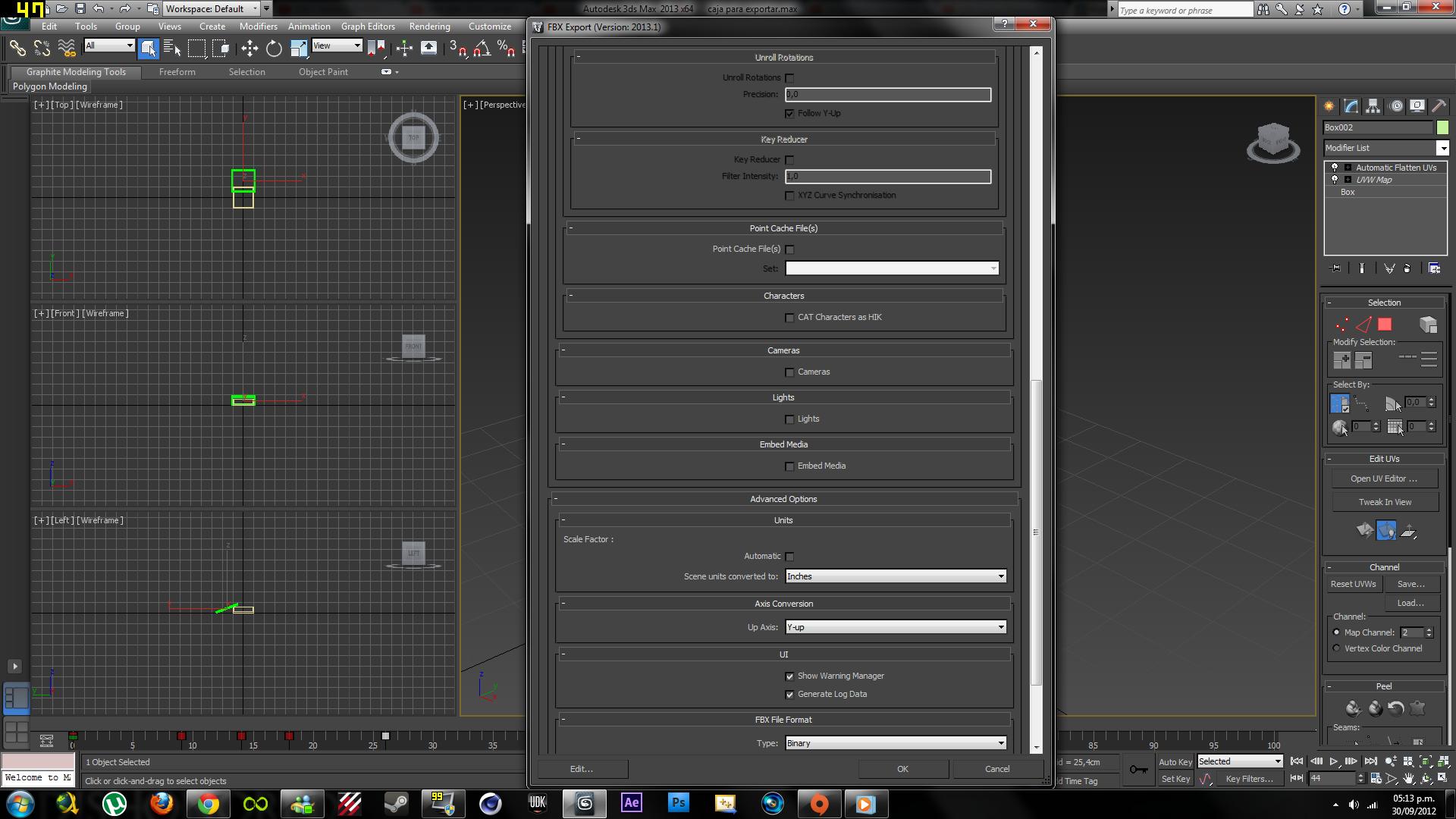Viewport: 1456px width, 819px height.
Task: Enable the Cameras export checkbox
Action: pyautogui.click(x=789, y=372)
